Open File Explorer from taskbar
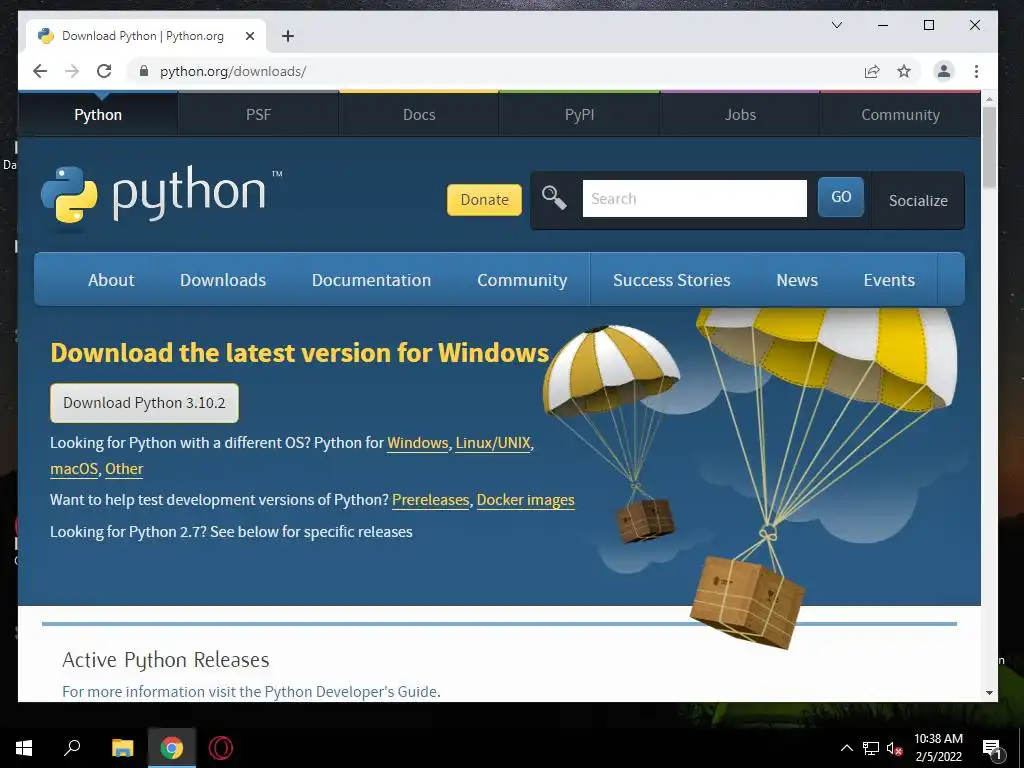 (122, 748)
